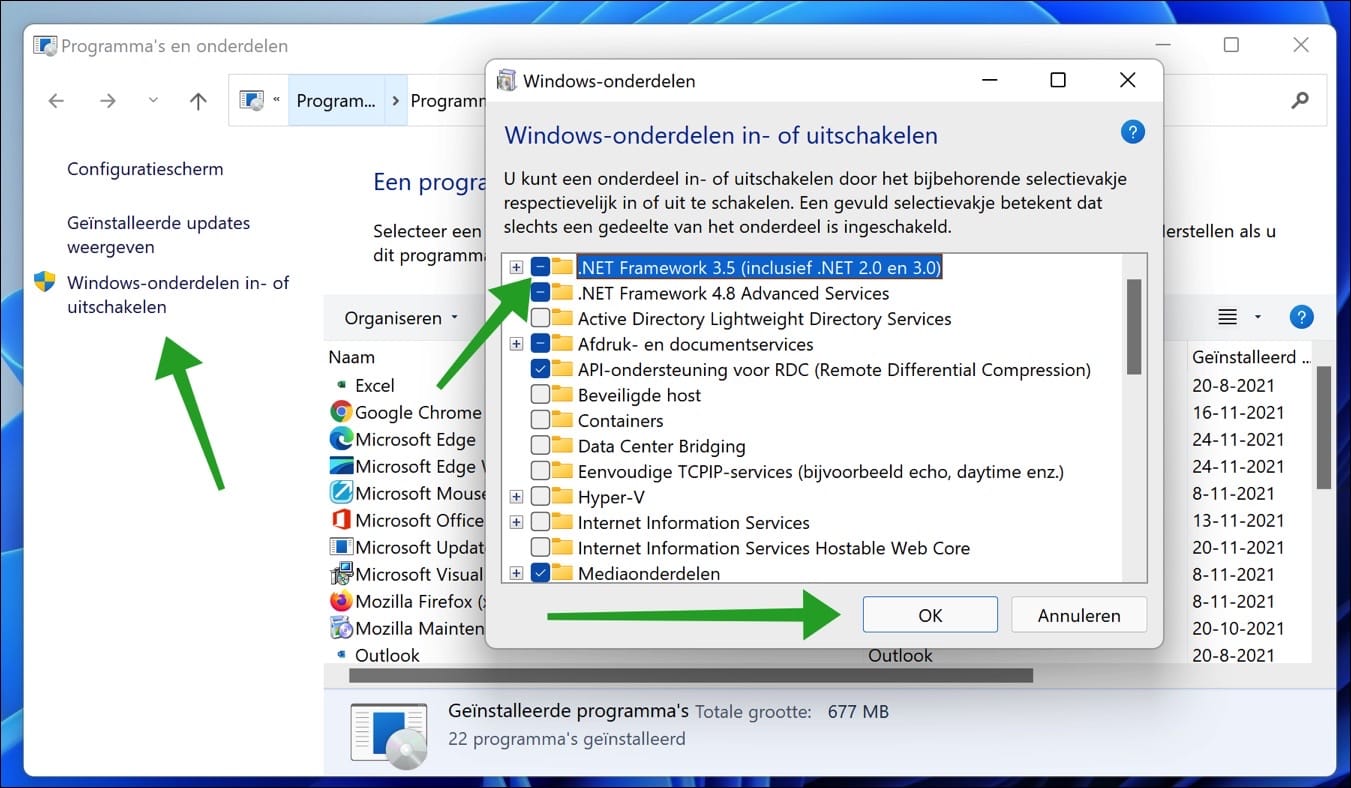Select the Excel entry in program list
This screenshot has height=788, width=1351.
(x=375, y=385)
